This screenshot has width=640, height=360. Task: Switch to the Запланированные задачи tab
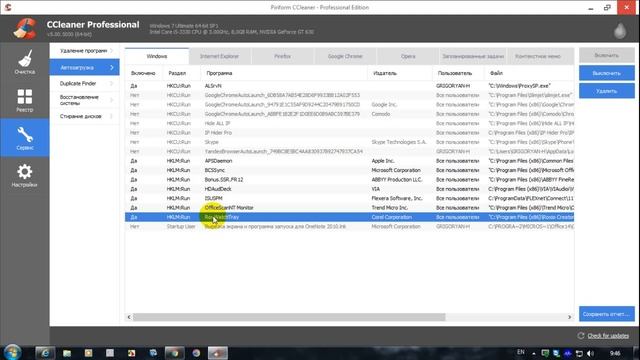(473, 56)
